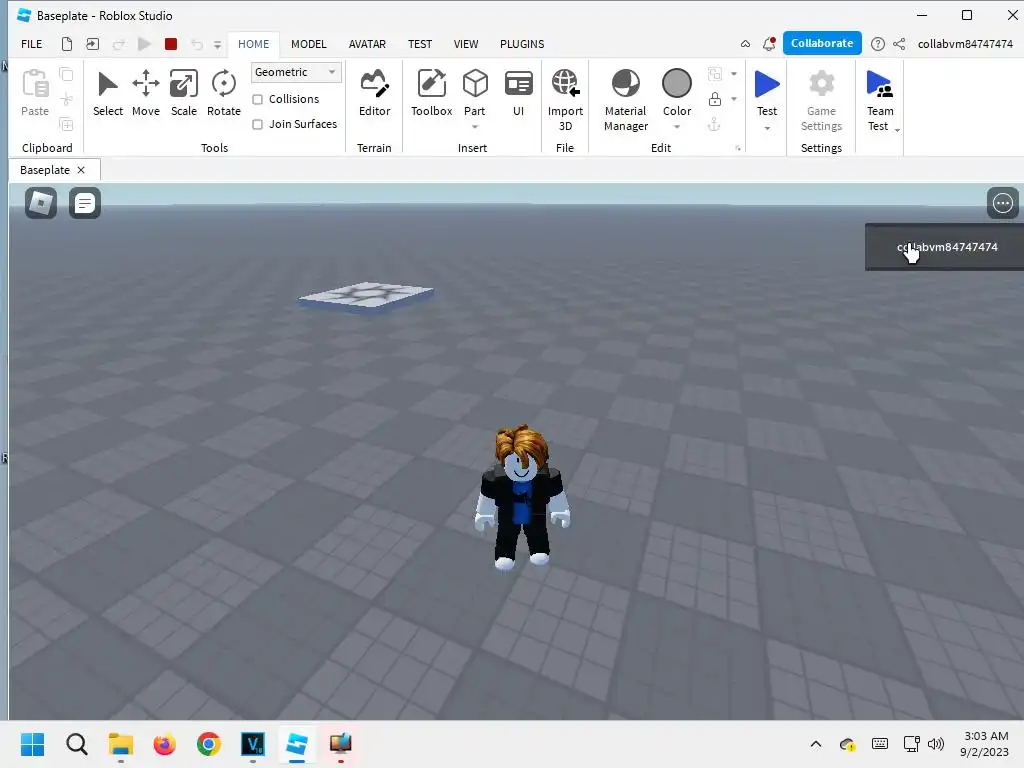Expand the Lock tool dropdown arrow

pyautogui.click(x=734, y=99)
